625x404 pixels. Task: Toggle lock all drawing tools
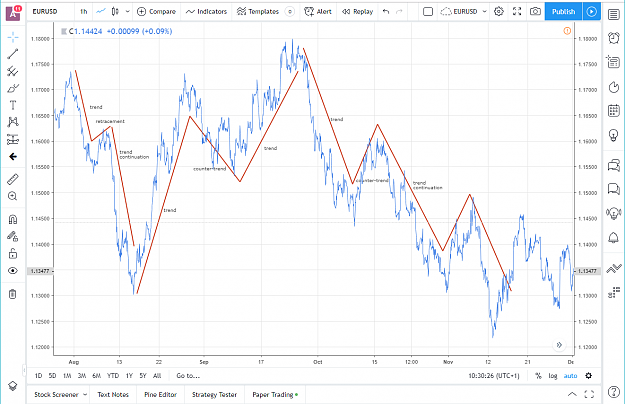[13, 253]
